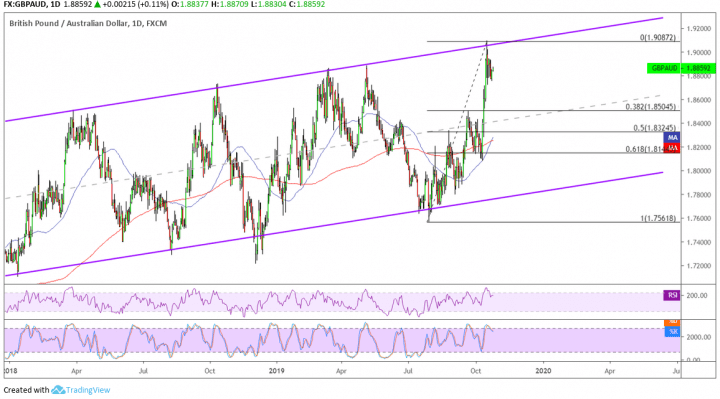Click the purple RSI indicator badge
This screenshot has width=720, height=399.
point(672,295)
